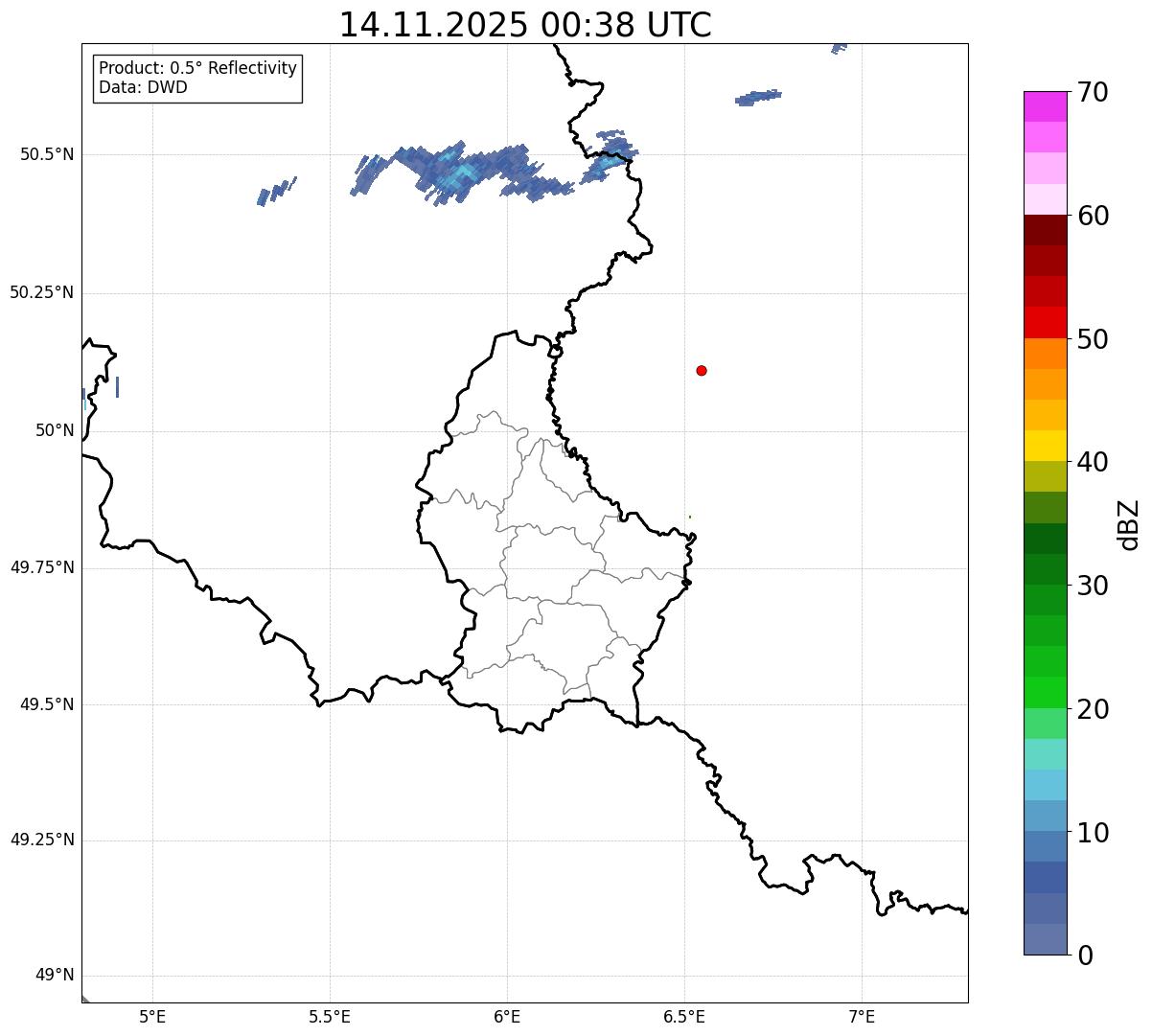The width and height of the screenshot is (1152, 1036).
Task: Click the colorbar value 70
Action: tap(1093, 92)
